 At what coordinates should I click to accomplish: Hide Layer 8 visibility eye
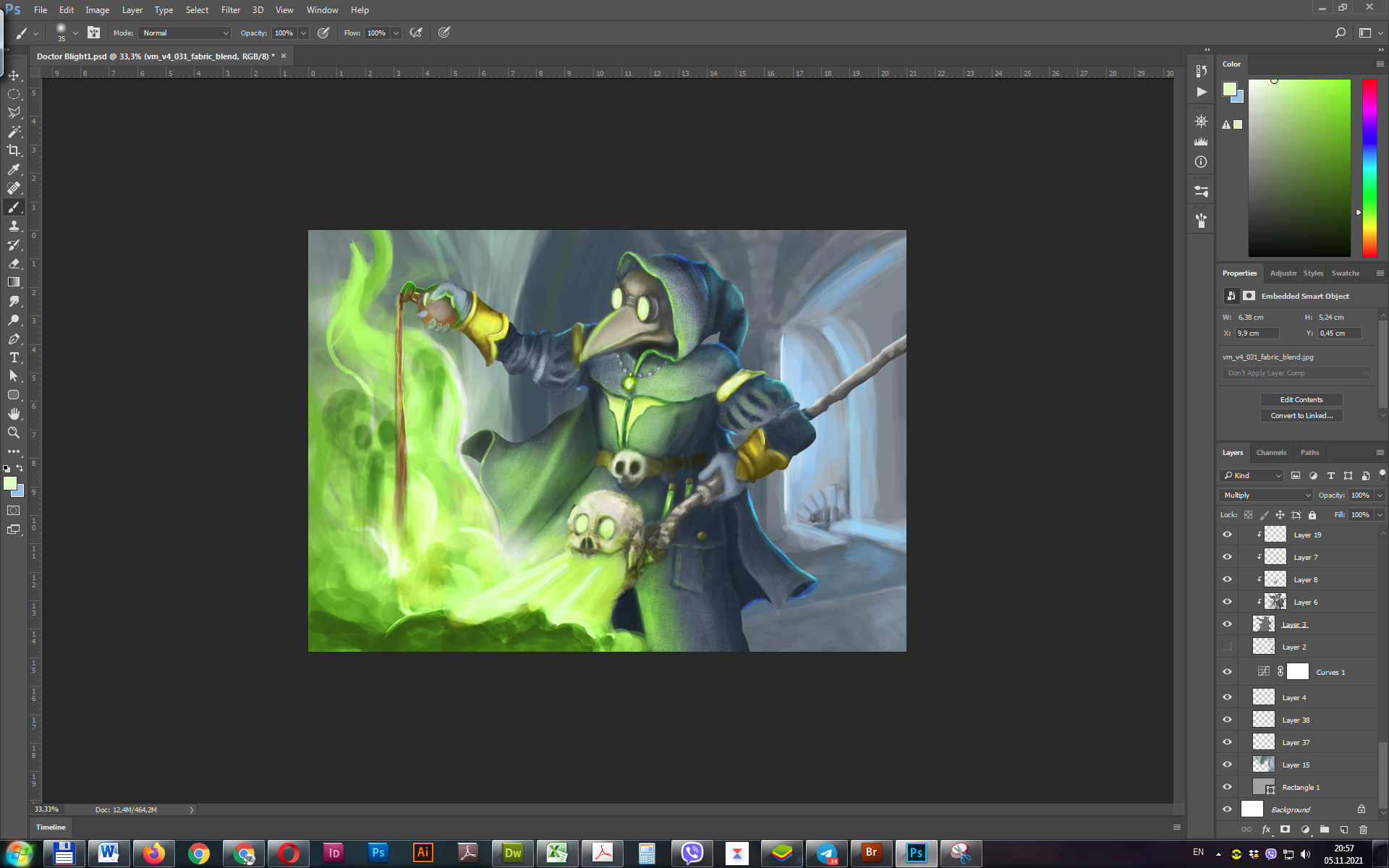click(1227, 580)
